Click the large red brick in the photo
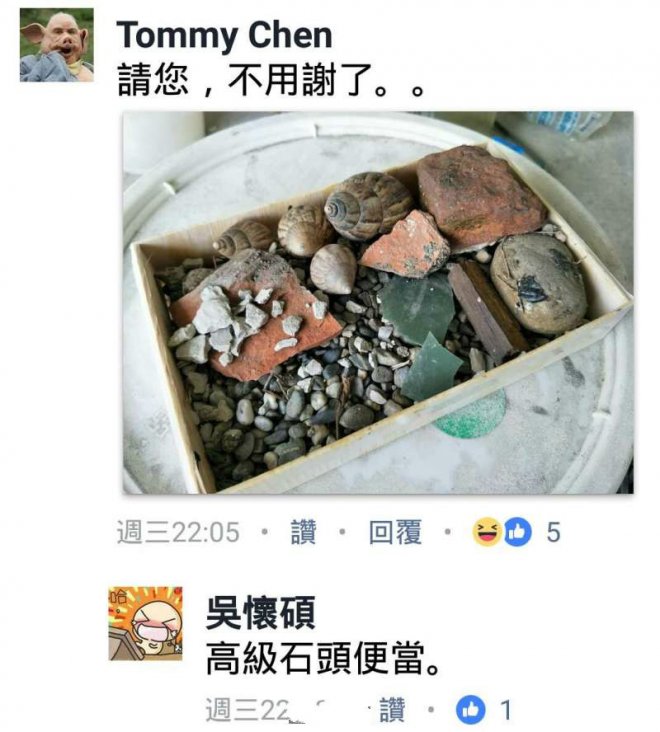Viewport: 660px width, 732px height. [481, 196]
